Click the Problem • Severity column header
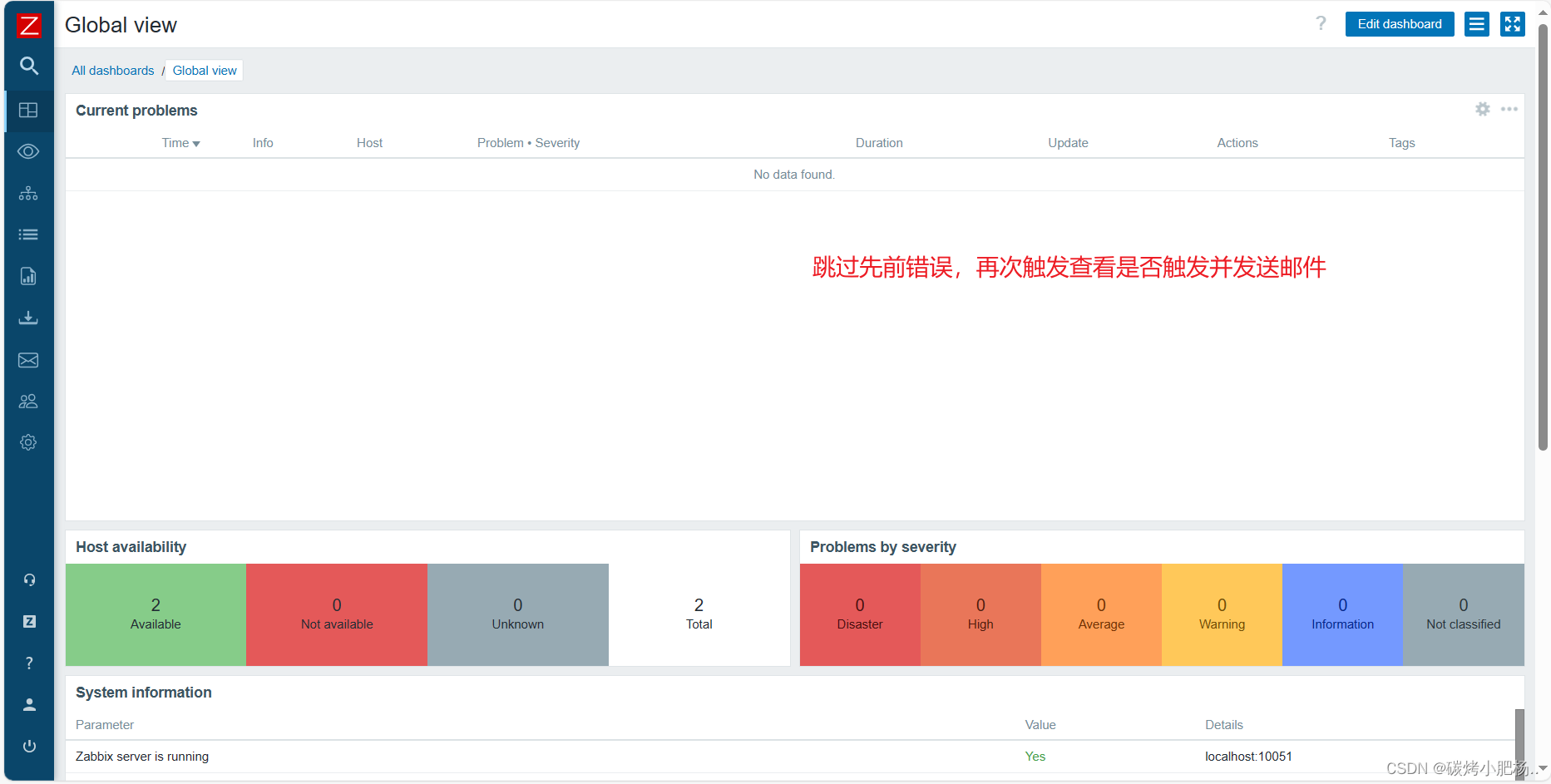This screenshot has height=784, width=1551. [528, 143]
